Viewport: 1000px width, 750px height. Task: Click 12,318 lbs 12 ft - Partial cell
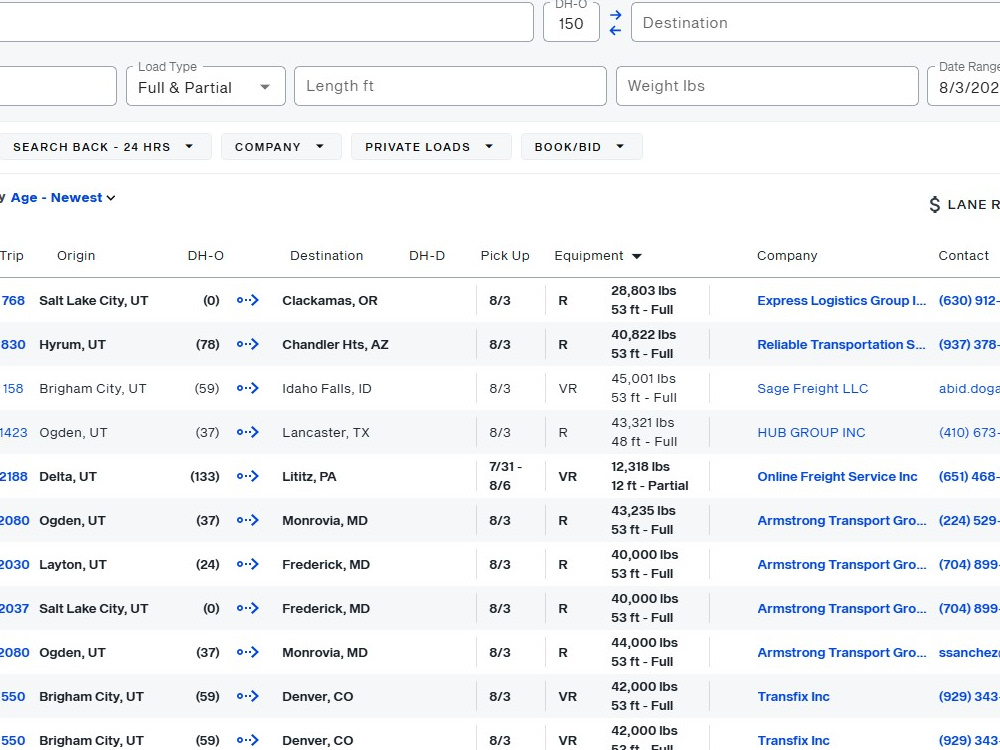[649, 476]
